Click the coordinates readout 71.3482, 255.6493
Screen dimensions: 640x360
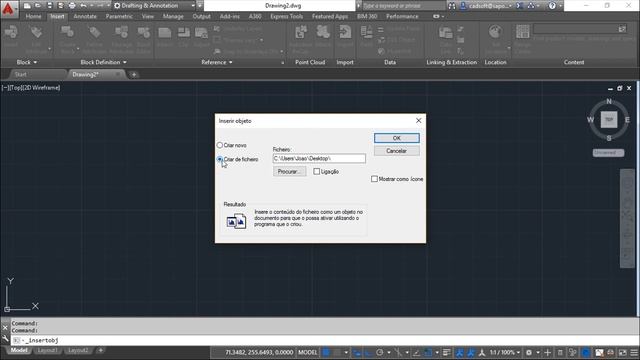click(x=259, y=352)
